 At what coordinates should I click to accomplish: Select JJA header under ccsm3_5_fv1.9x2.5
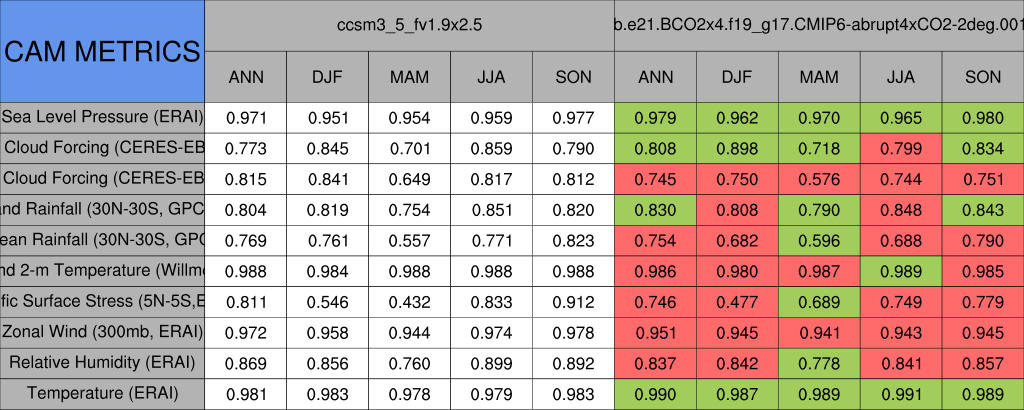tap(491, 77)
